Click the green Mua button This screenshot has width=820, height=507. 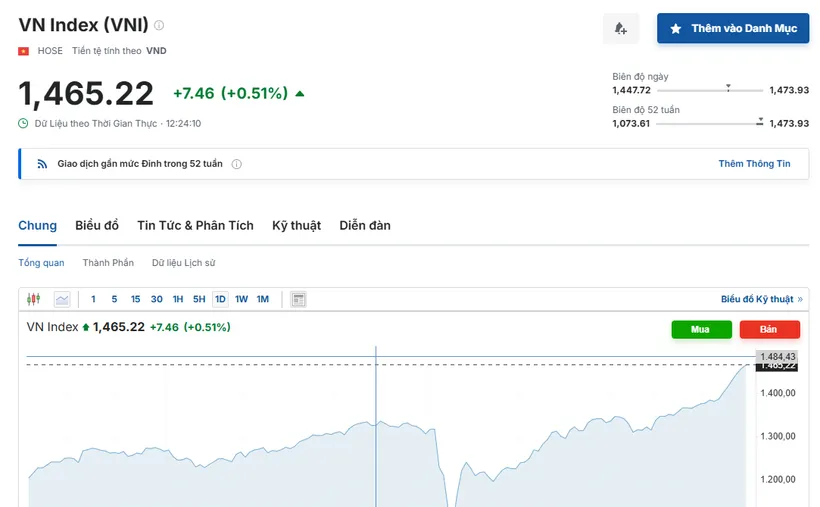click(x=701, y=329)
